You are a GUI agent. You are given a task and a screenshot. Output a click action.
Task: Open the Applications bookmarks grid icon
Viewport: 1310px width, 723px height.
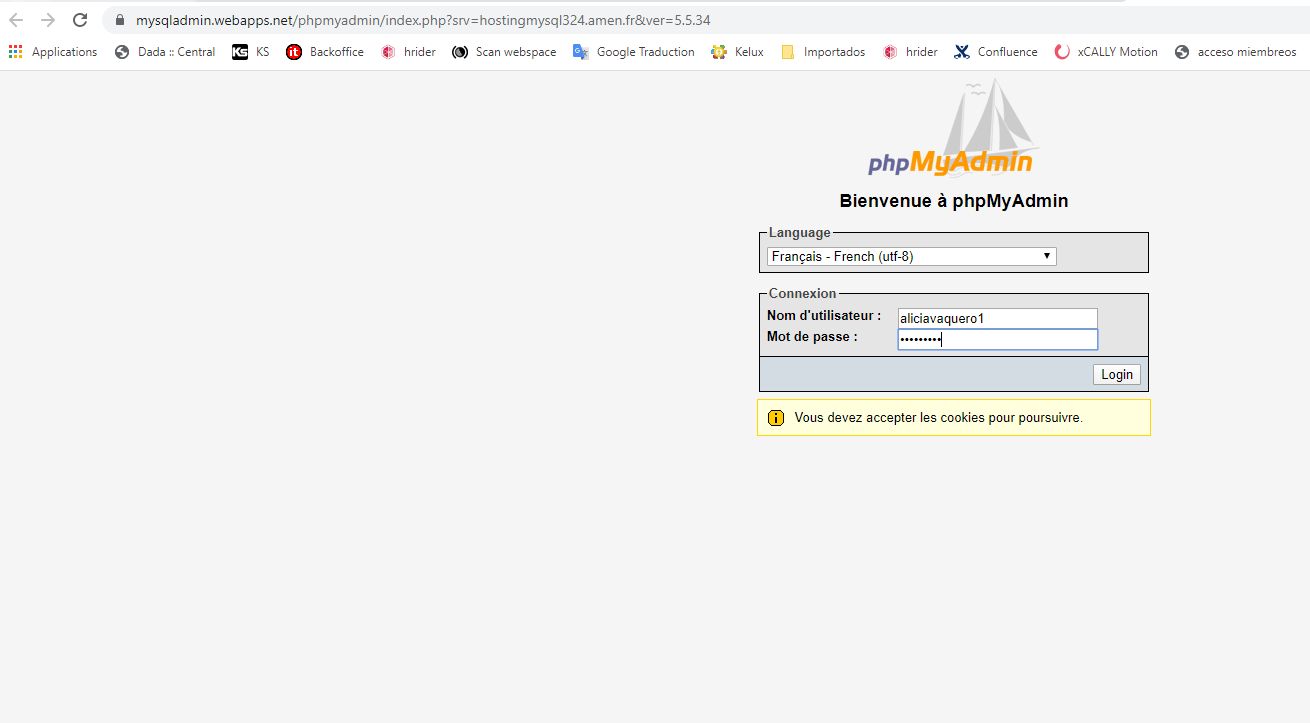click(x=16, y=52)
